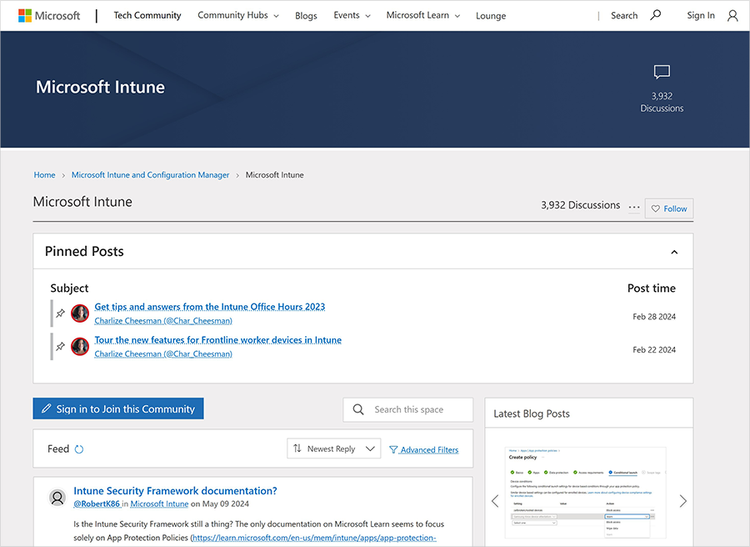Expand the Microsoft Learn menu
The height and width of the screenshot is (547, 750).
click(424, 16)
